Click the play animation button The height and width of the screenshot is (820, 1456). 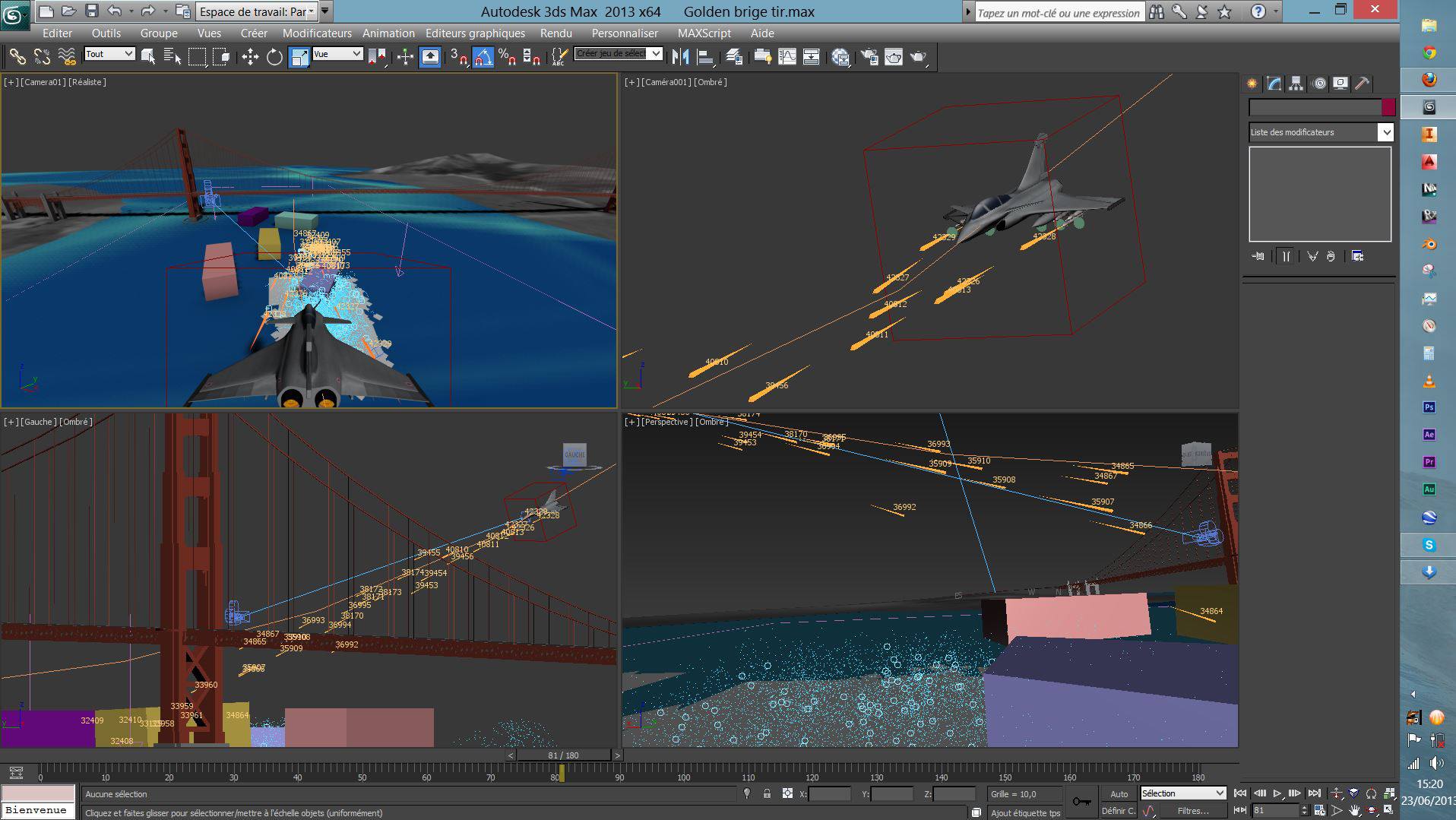click(1277, 793)
